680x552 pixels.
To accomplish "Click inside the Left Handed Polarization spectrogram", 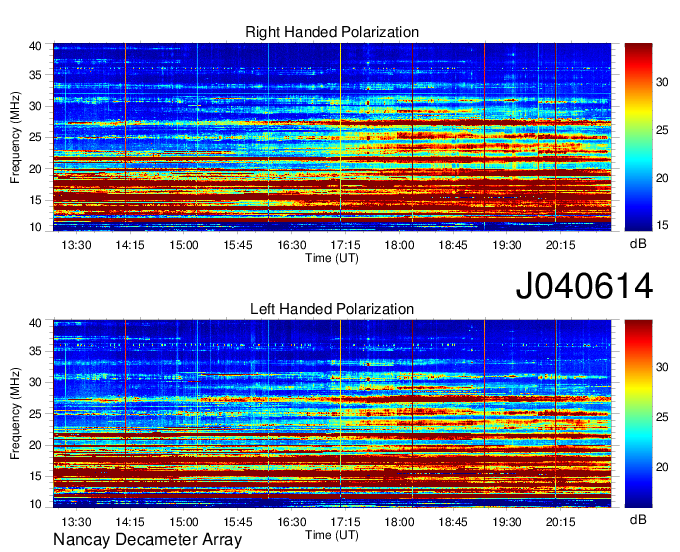I will tap(332, 414).
